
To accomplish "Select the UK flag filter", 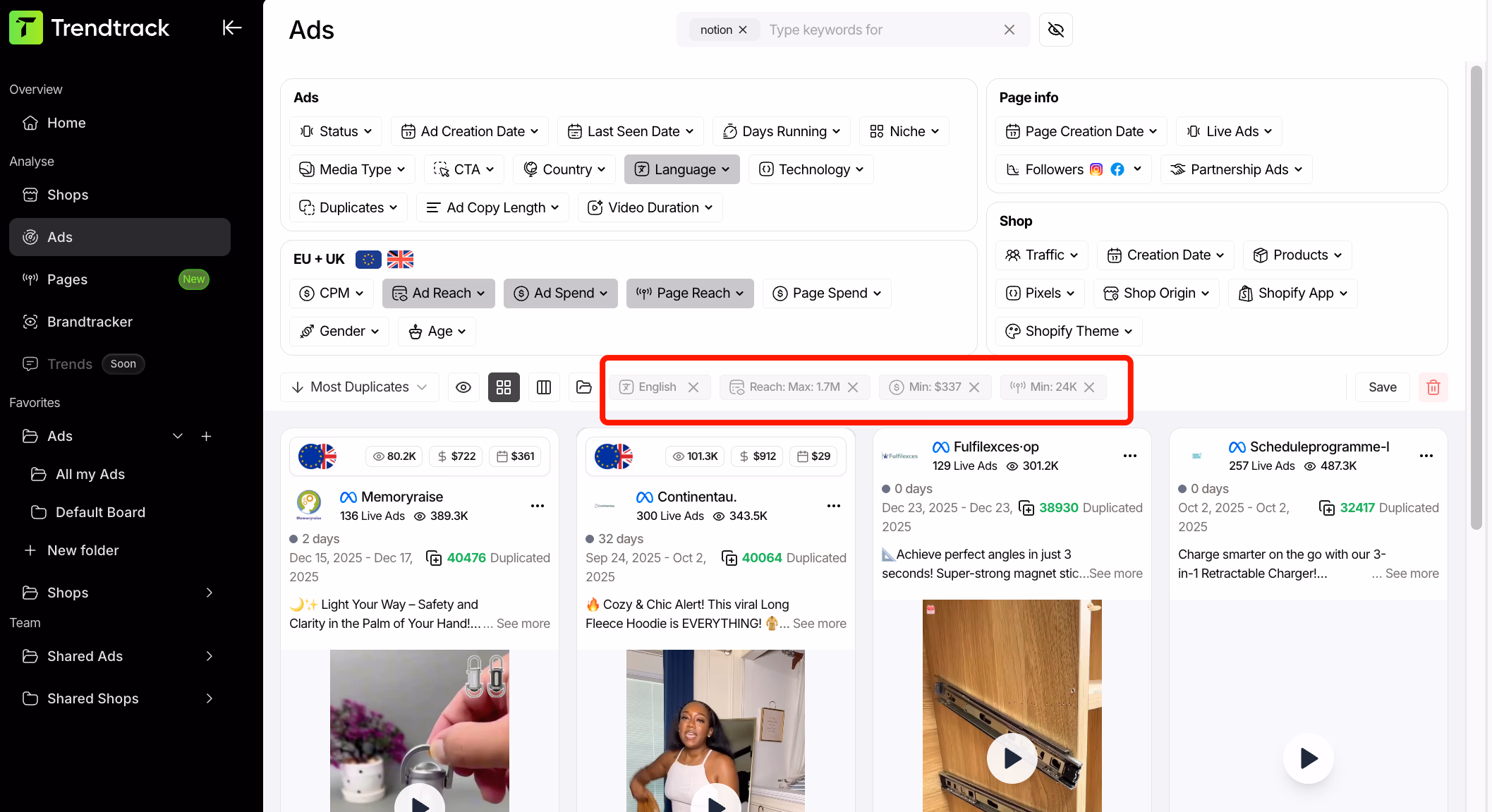I will pyautogui.click(x=400, y=259).
